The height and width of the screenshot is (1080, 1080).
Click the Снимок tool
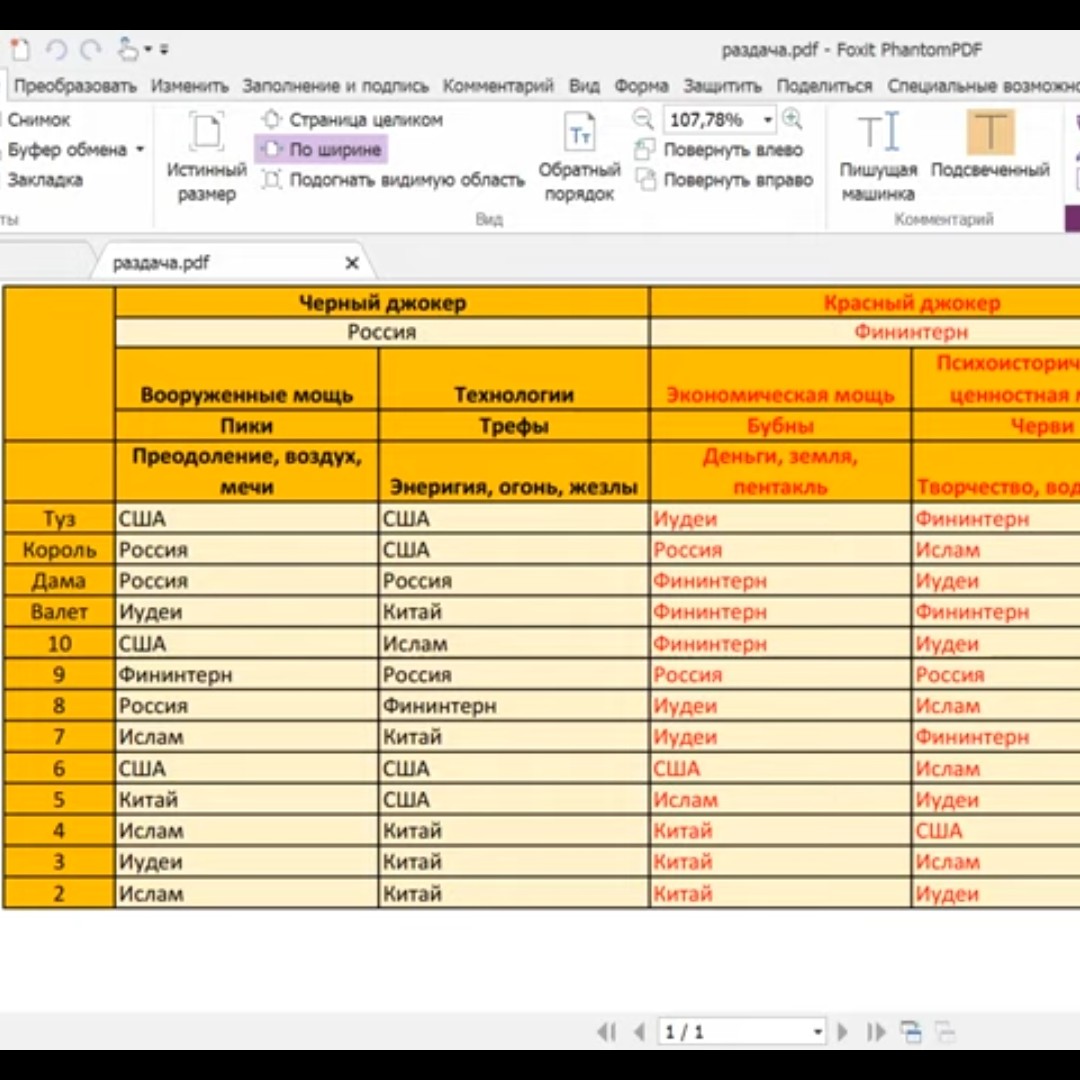click(38, 120)
